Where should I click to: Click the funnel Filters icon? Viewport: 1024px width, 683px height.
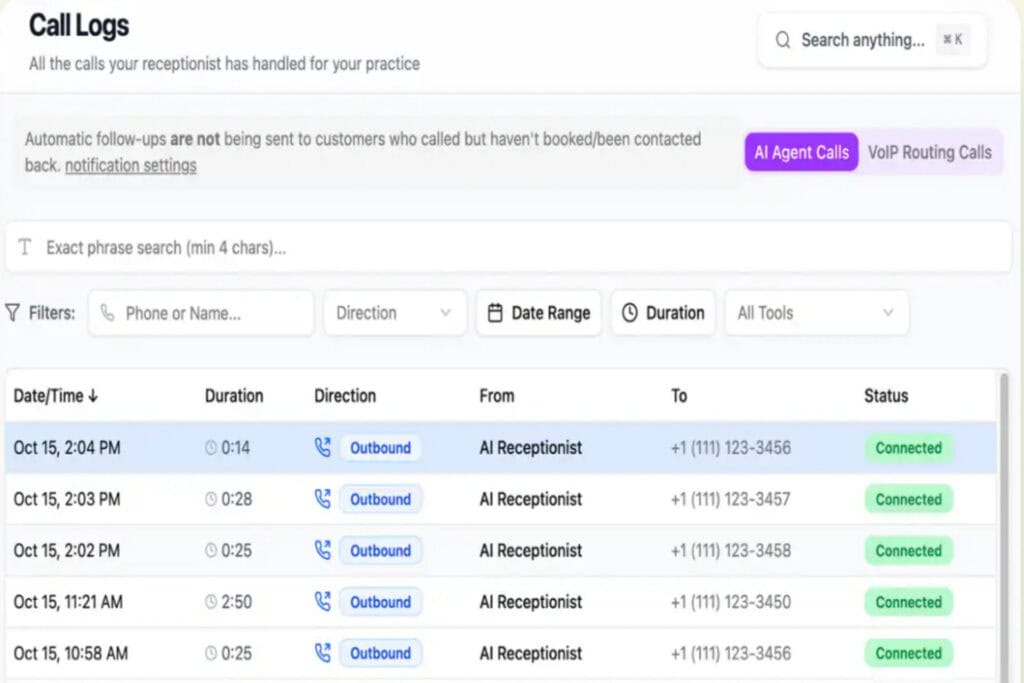(13, 313)
